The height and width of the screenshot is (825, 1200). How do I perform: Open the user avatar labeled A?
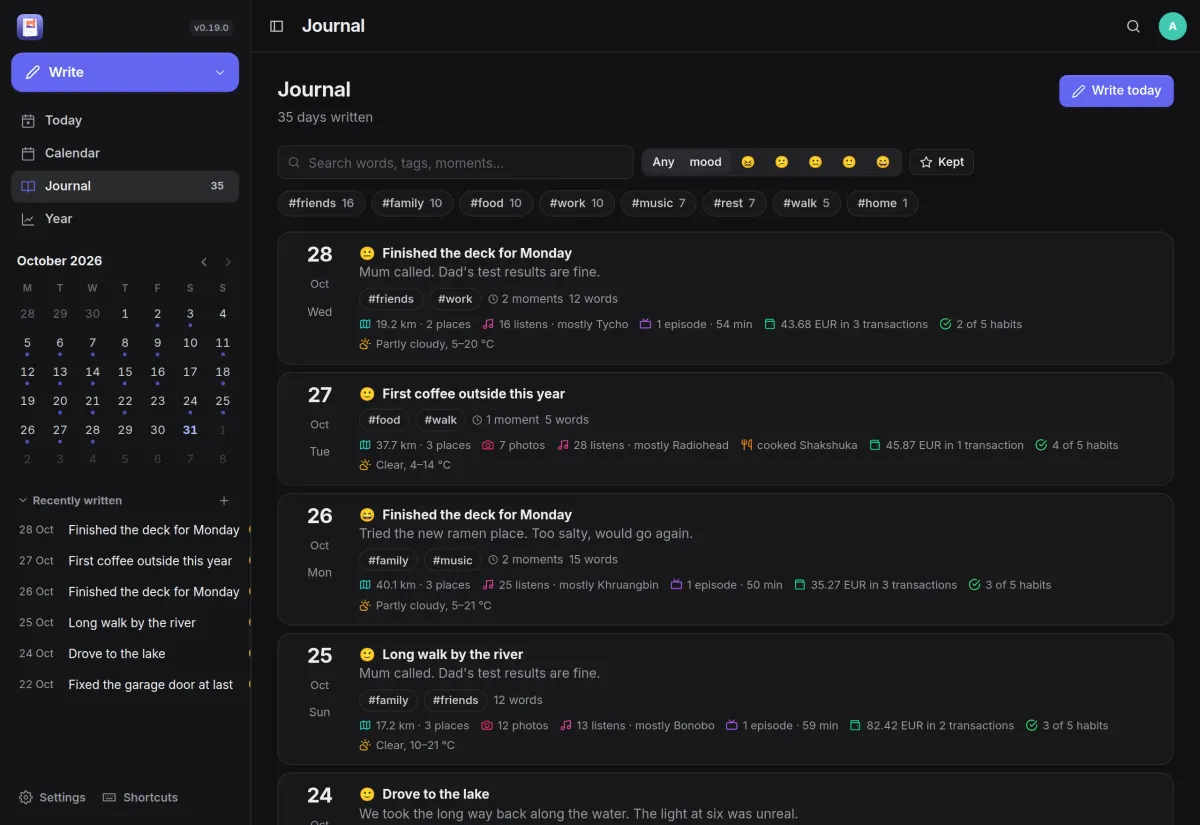click(1172, 26)
